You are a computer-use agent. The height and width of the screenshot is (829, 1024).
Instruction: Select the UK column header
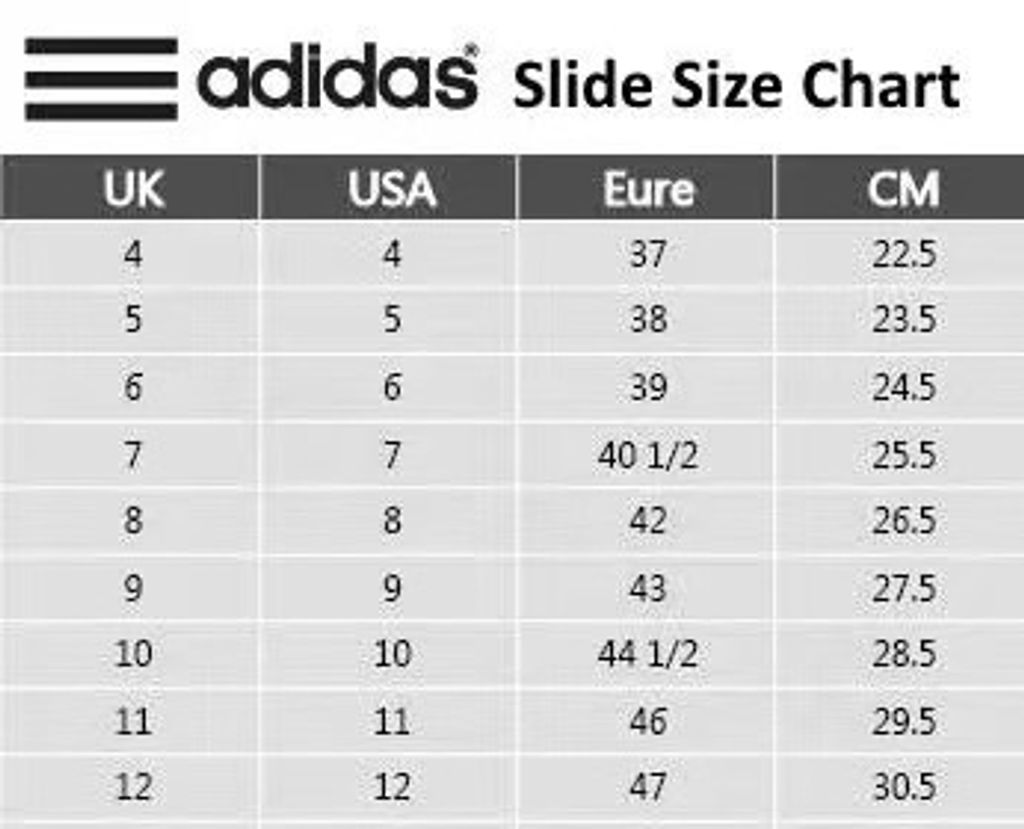click(x=133, y=189)
